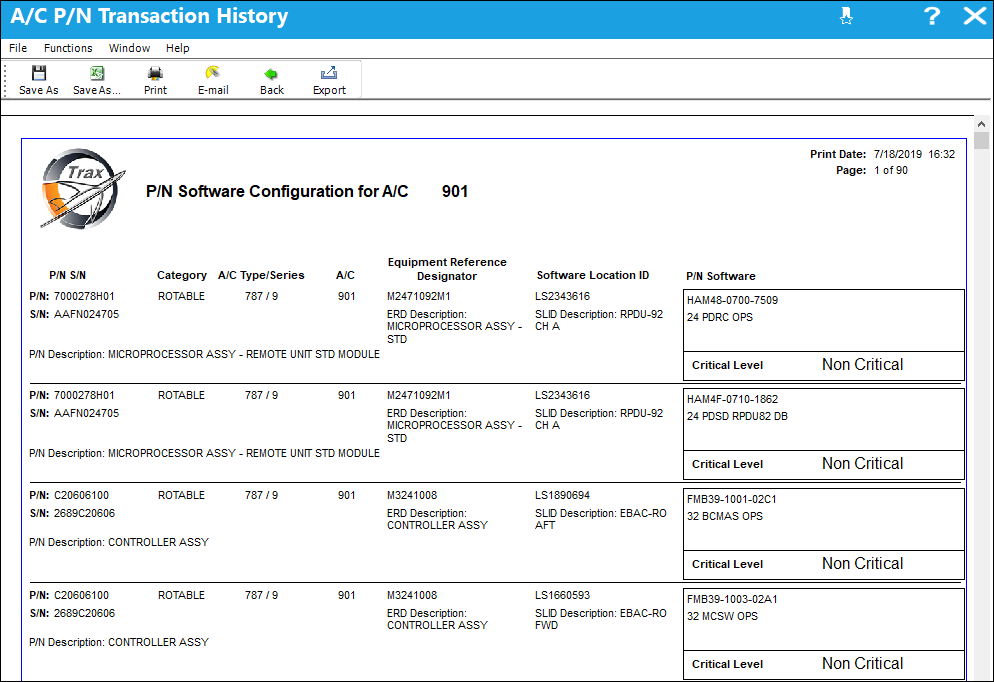Click '32 BCMAS OPS' description
Screen dimensions: 994x682
pos(725,517)
